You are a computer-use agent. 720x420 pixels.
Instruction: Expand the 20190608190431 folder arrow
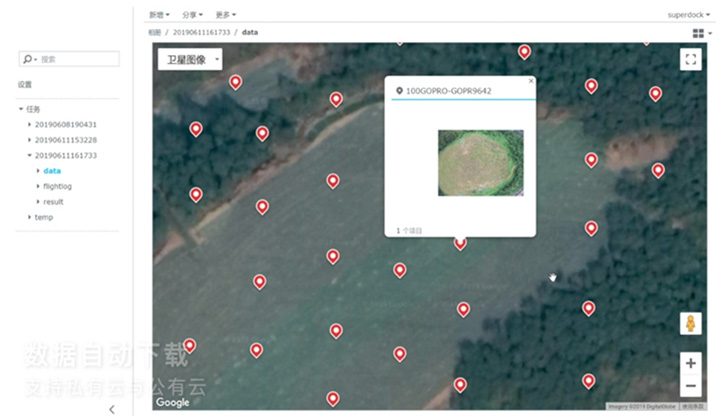point(29,124)
